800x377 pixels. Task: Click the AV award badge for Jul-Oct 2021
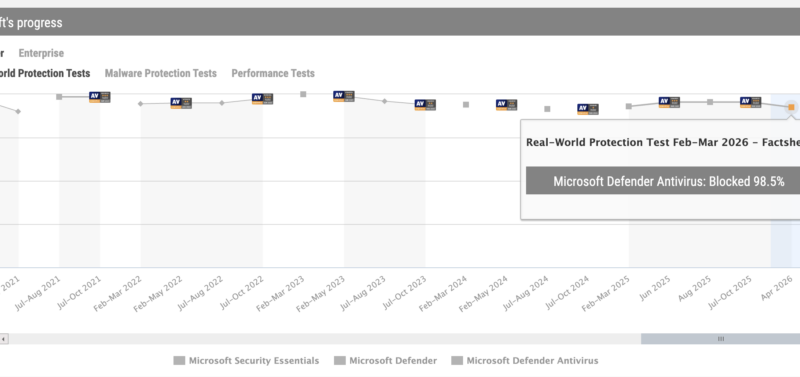click(x=99, y=97)
